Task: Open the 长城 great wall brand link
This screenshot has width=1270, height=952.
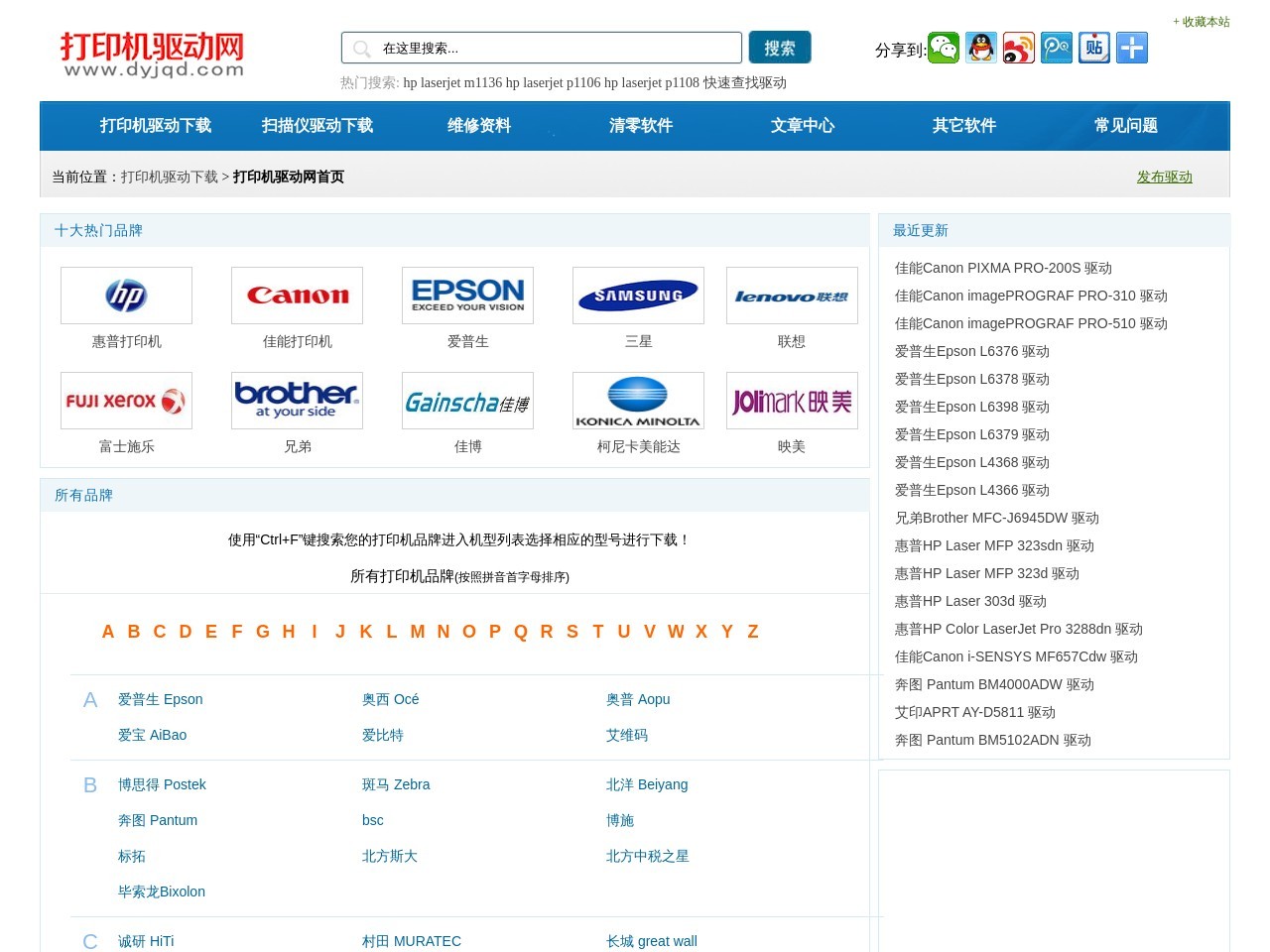Action: click(652, 941)
